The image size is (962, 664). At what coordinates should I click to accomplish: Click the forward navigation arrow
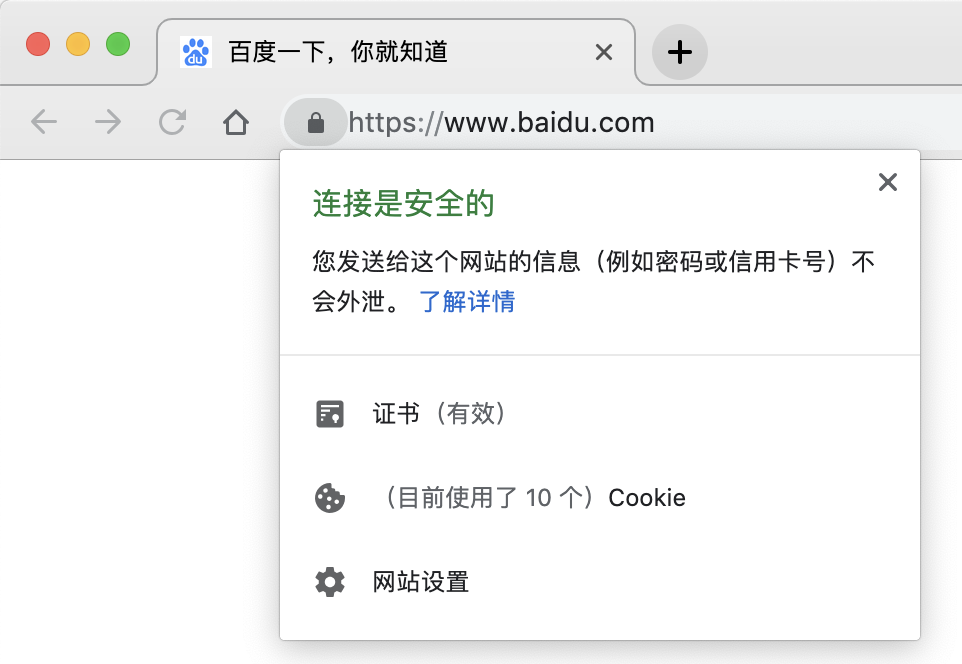pyautogui.click(x=107, y=123)
